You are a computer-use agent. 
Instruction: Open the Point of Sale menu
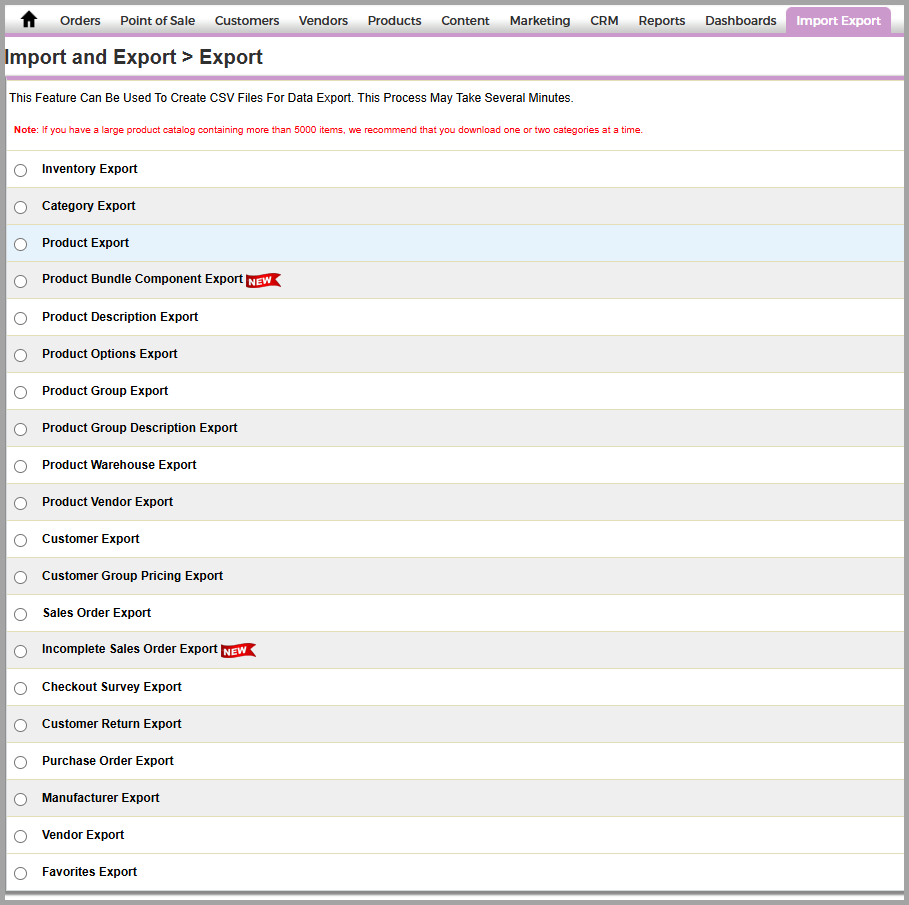click(x=158, y=21)
